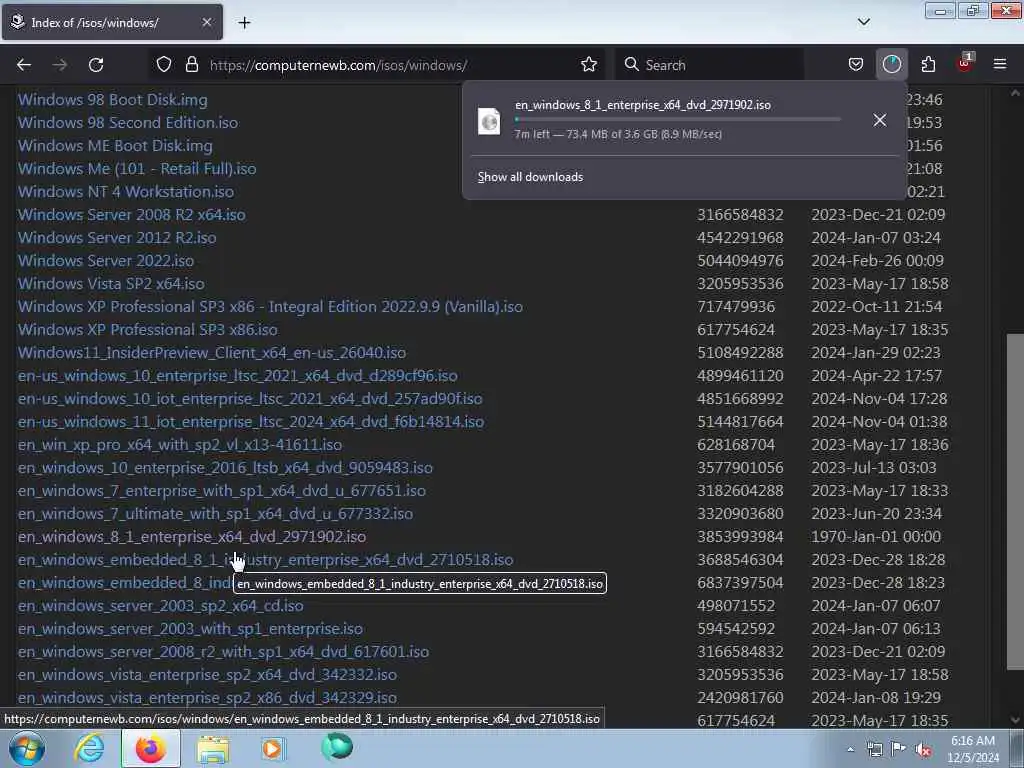Close the Index of /isos/windows/ tab

206,22
